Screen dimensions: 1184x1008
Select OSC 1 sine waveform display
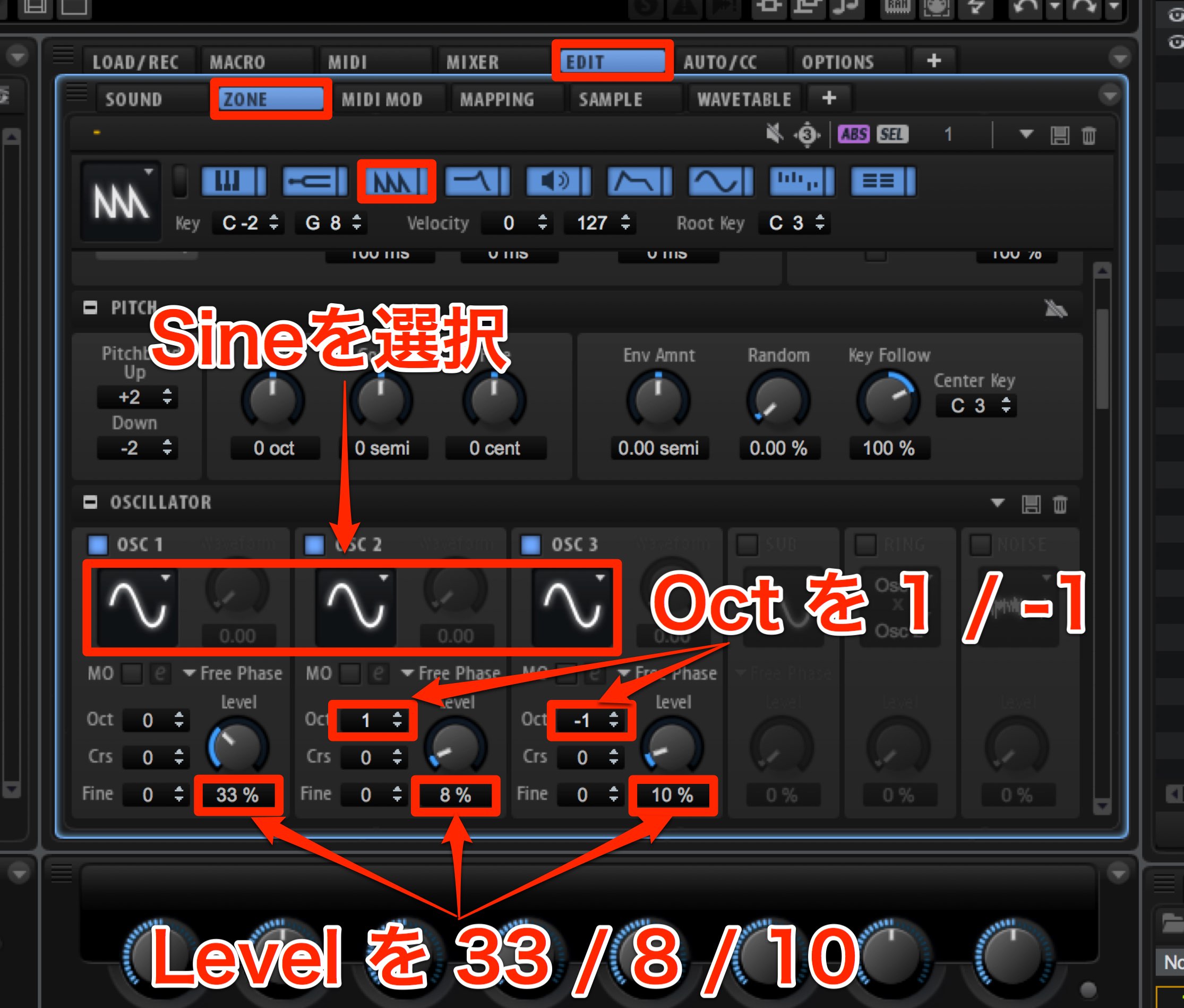pos(137,607)
